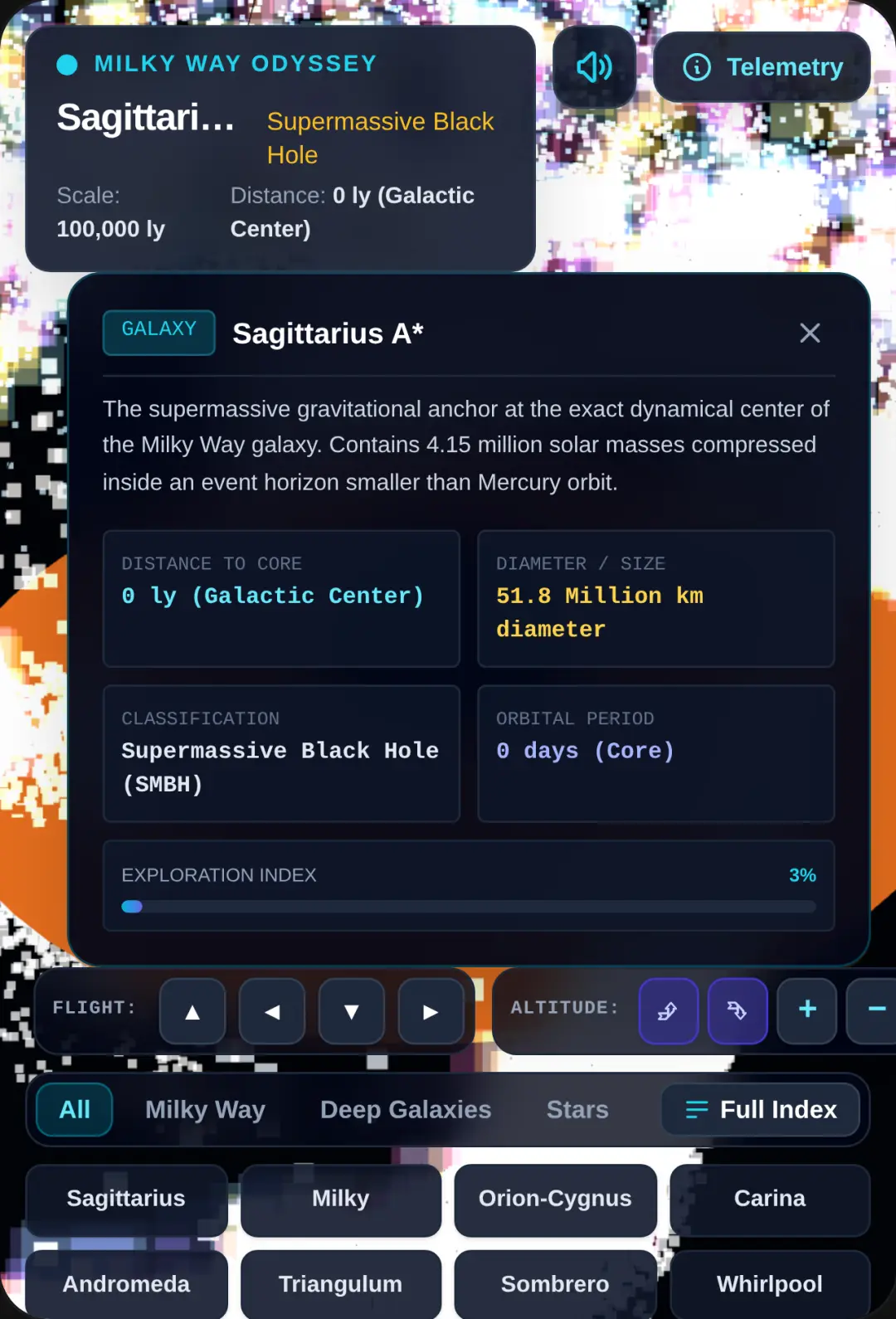Close the Sagittarius A* info panel
Screen dimensions: 896x1319
810,333
